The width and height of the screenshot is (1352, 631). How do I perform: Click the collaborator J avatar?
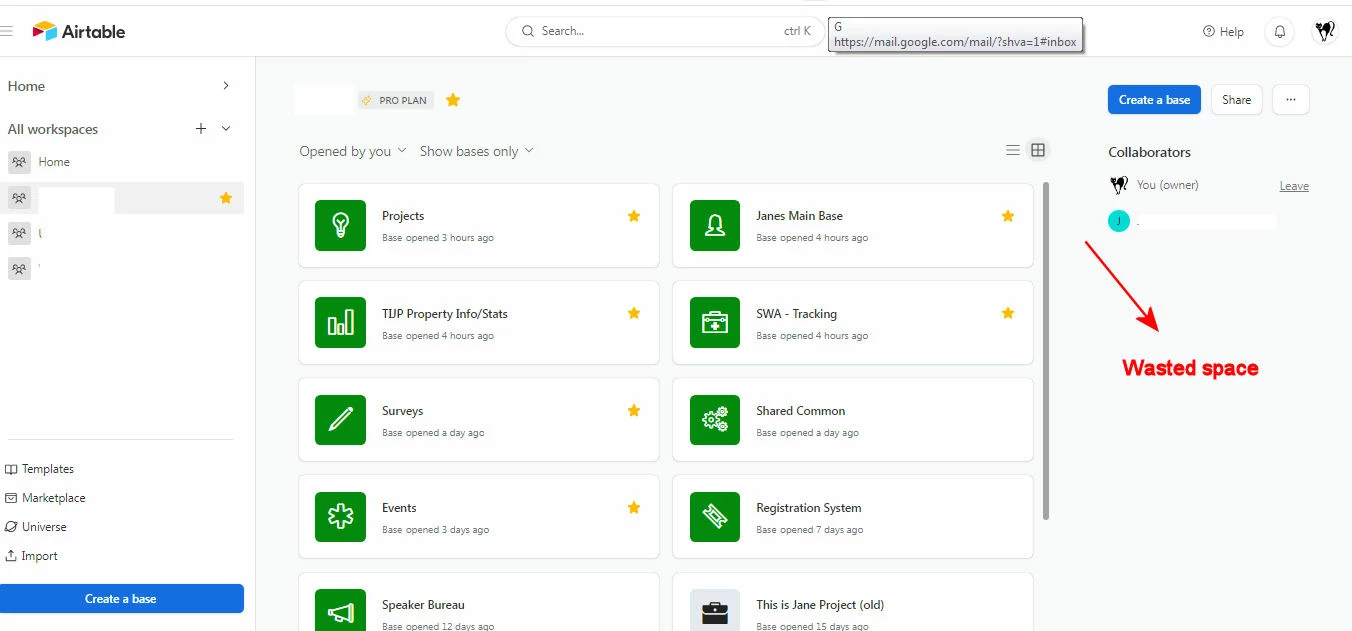[1119, 221]
